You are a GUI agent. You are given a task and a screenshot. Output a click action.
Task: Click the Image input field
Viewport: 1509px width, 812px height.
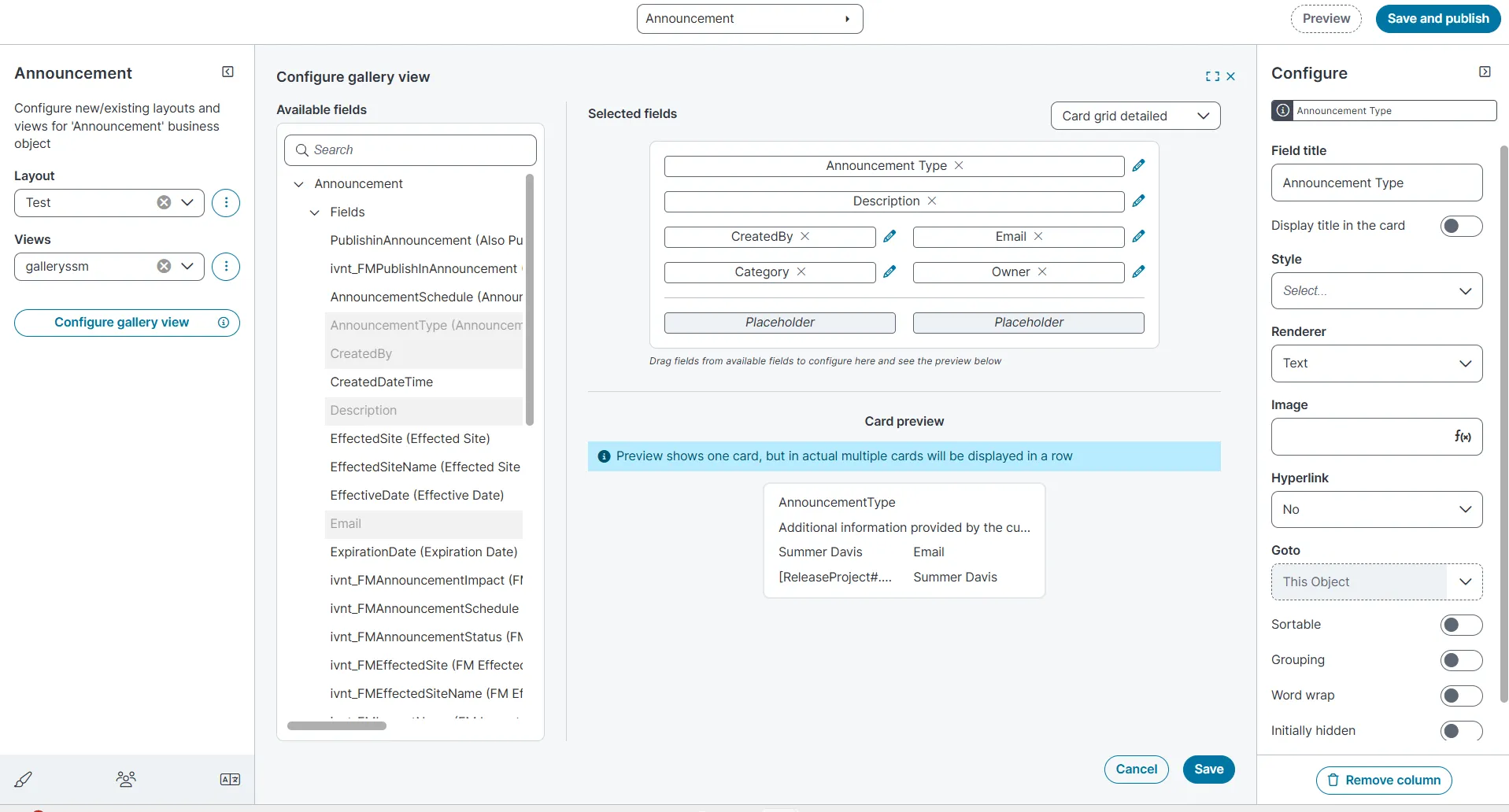click(x=1377, y=437)
